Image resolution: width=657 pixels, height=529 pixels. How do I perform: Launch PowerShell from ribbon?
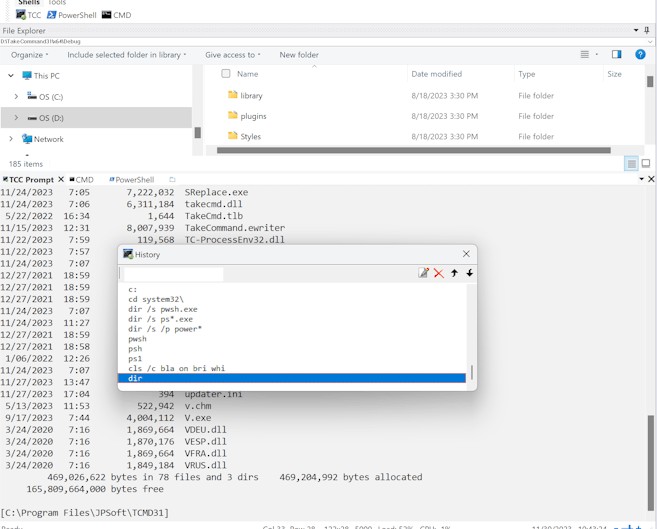(x=71, y=15)
